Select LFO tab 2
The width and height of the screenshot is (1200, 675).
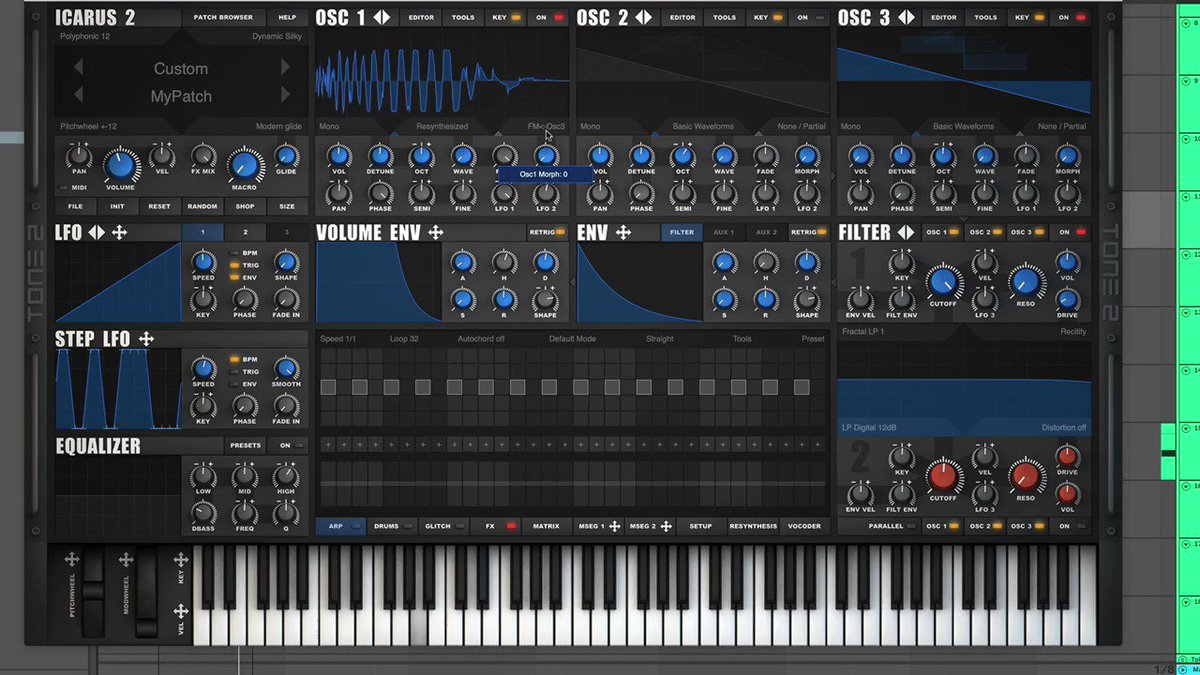(245, 232)
